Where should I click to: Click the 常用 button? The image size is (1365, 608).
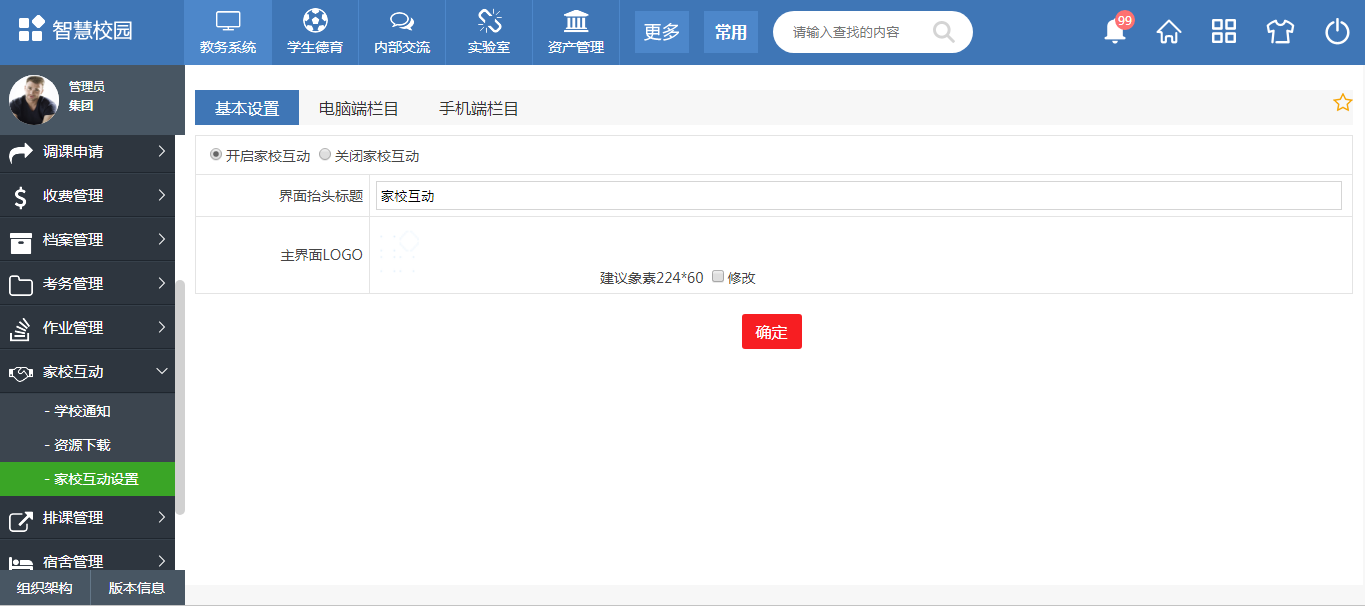pos(731,32)
